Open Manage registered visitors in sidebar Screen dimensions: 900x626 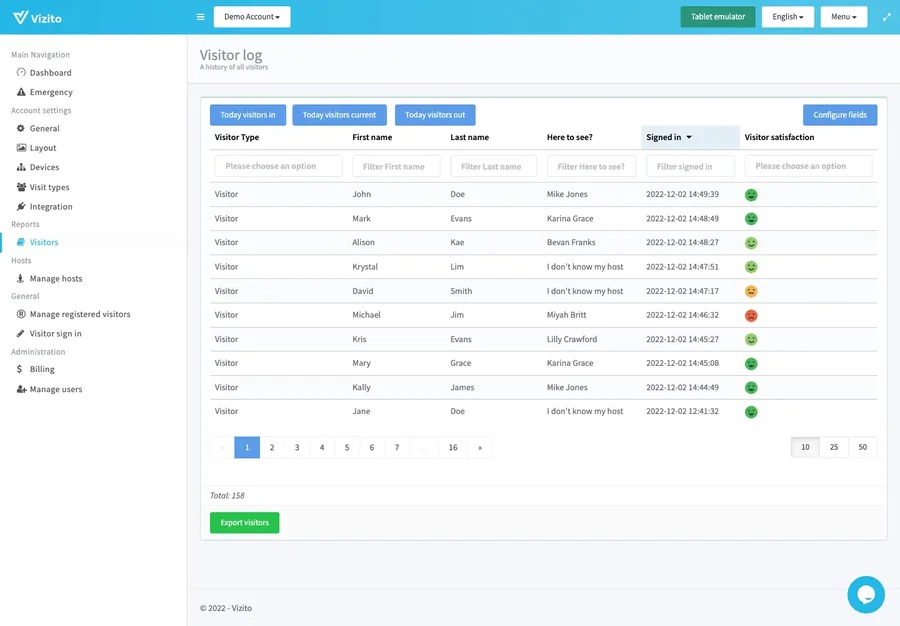point(79,314)
